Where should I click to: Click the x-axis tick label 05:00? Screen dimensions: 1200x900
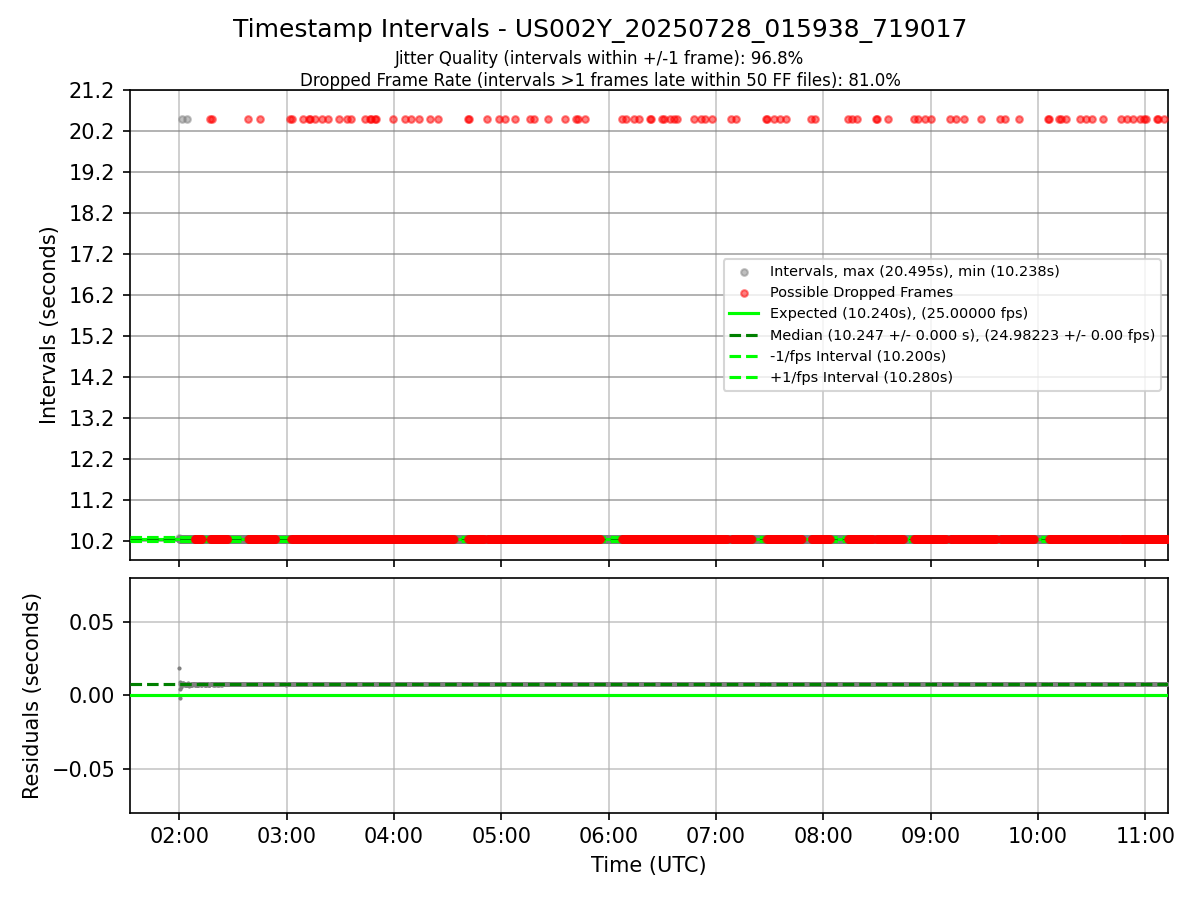coord(501,835)
